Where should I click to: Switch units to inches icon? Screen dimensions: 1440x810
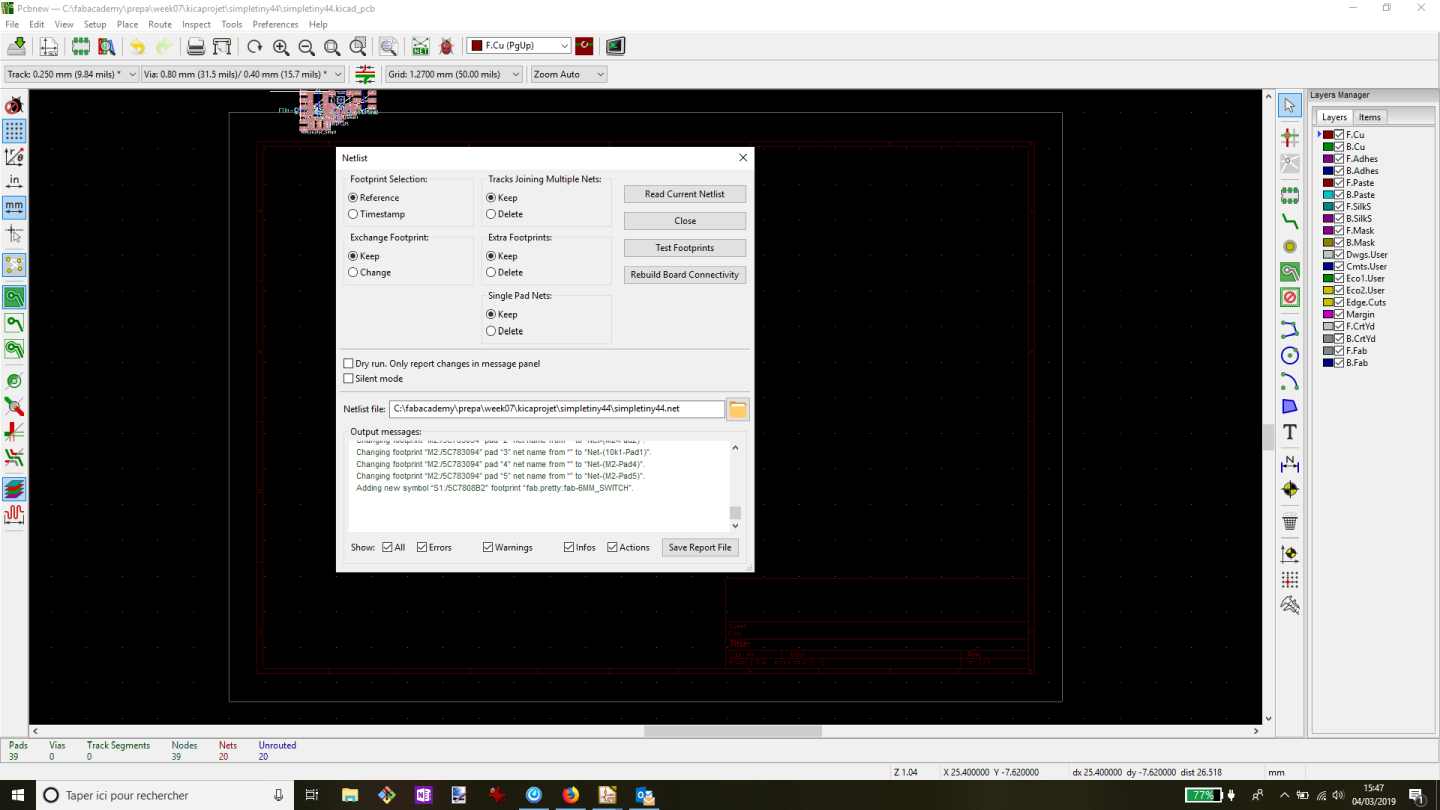point(14,182)
